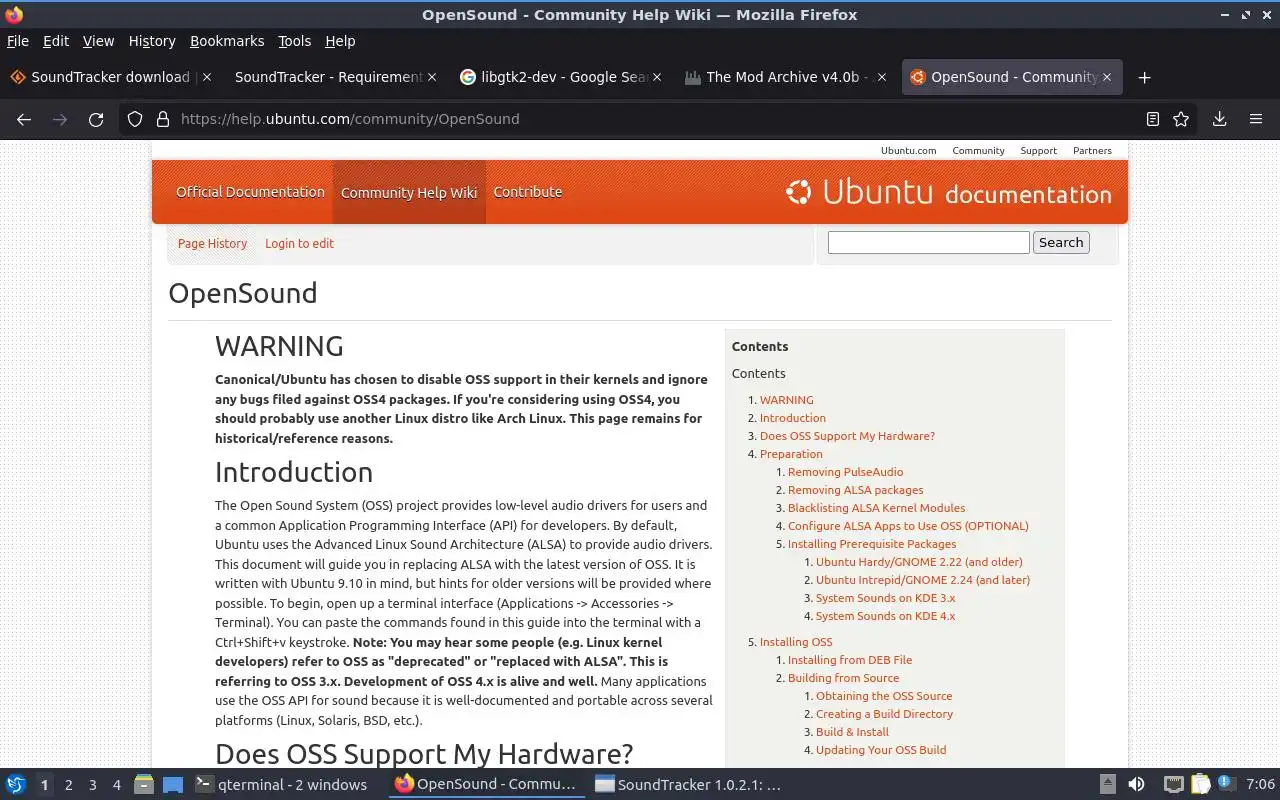Open file manager from taskbar
The height and width of the screenshot is (800, 1280).
pos(144,785)
